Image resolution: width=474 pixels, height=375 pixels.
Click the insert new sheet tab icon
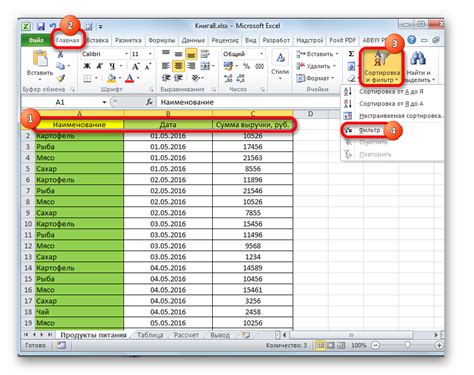[246, 334]
